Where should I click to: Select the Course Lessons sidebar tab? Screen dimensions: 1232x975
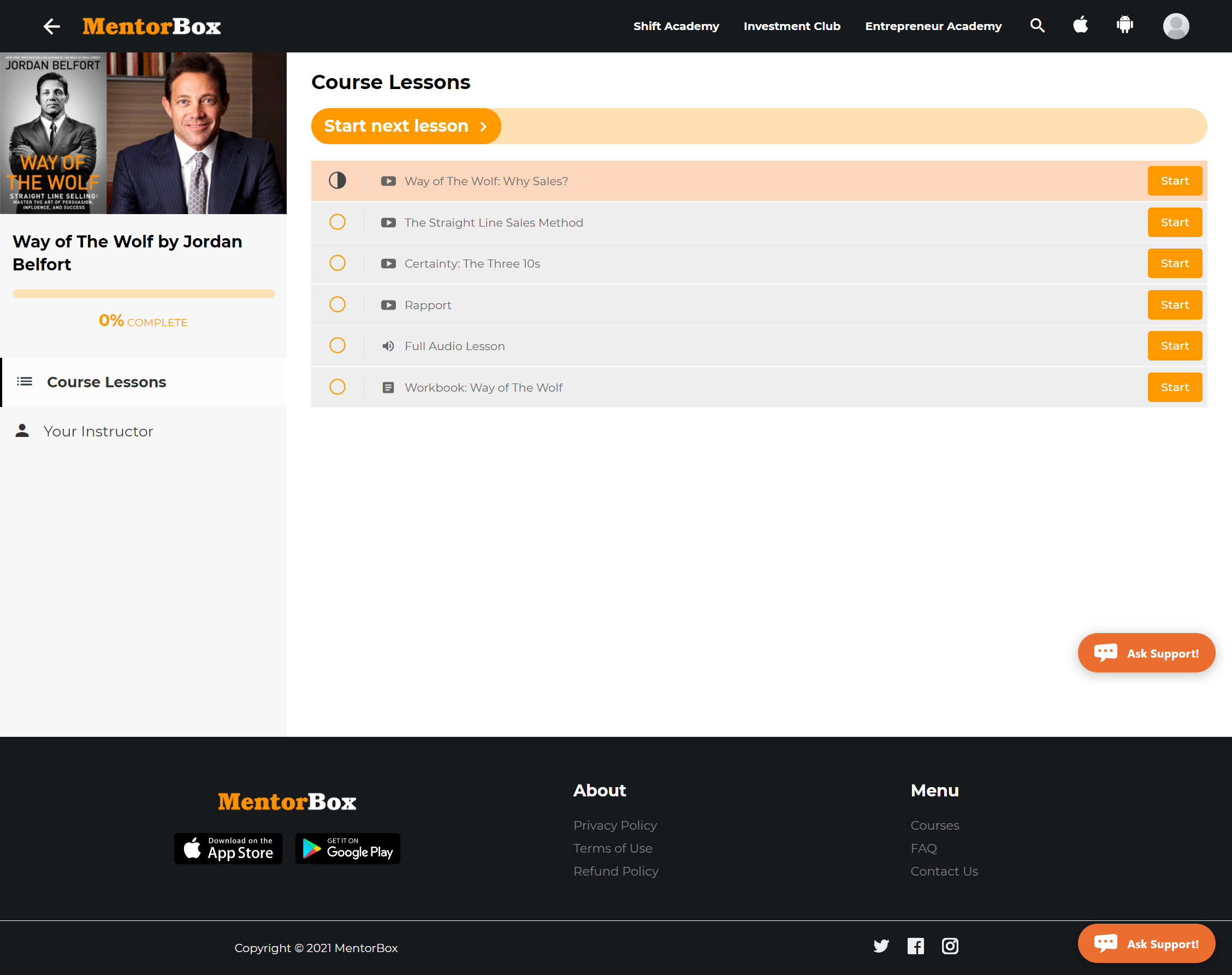pos(144,382)
